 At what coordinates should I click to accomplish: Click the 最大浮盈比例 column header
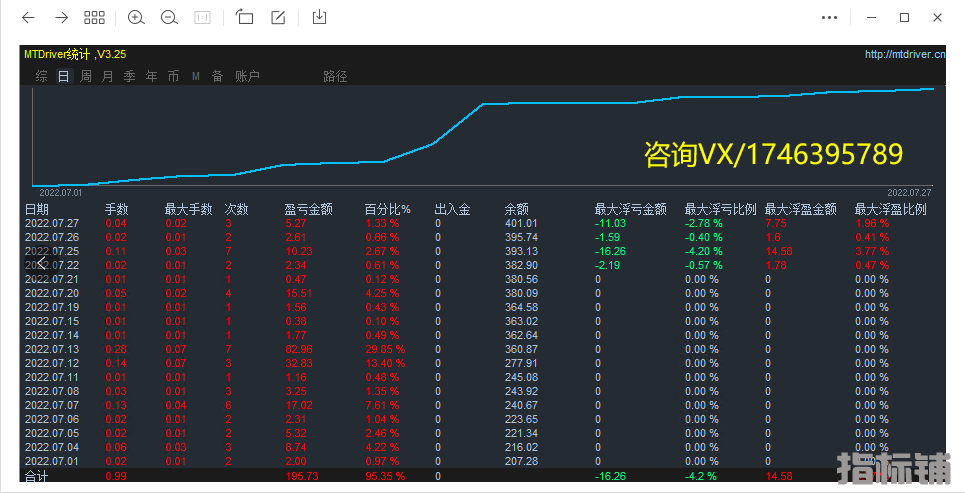click(891, 209)
